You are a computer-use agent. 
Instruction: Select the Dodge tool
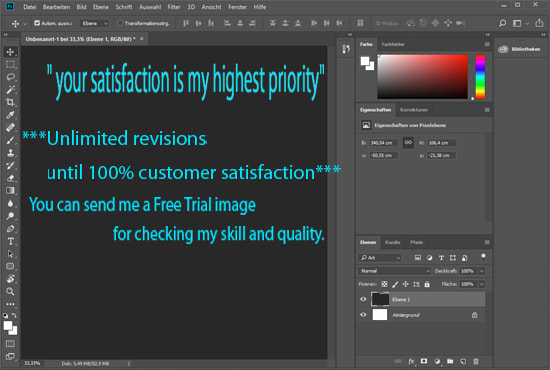pyautogui.click(x=10, y=216)
